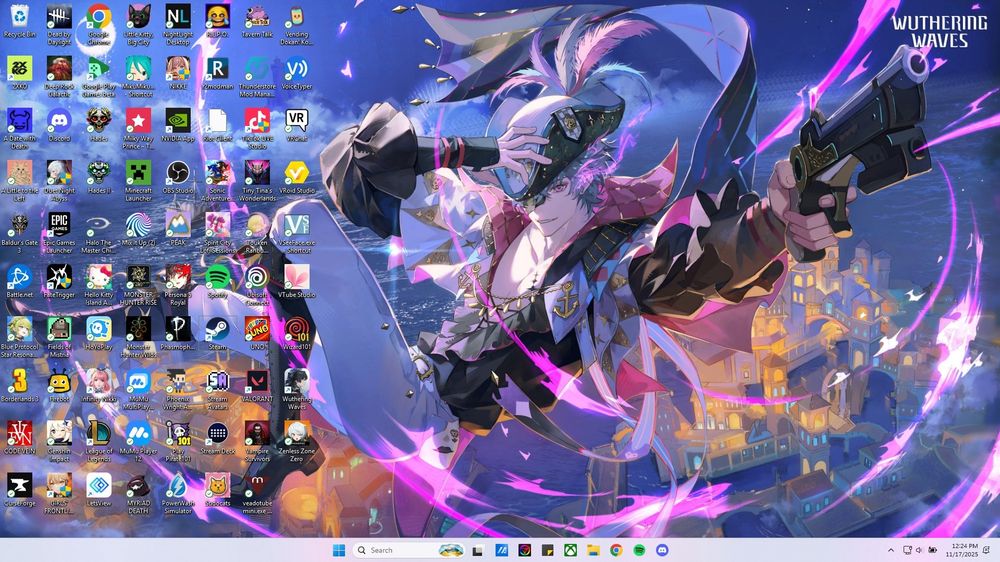
Task: Open the League of Legends shortcut
Action: point(99,443)
